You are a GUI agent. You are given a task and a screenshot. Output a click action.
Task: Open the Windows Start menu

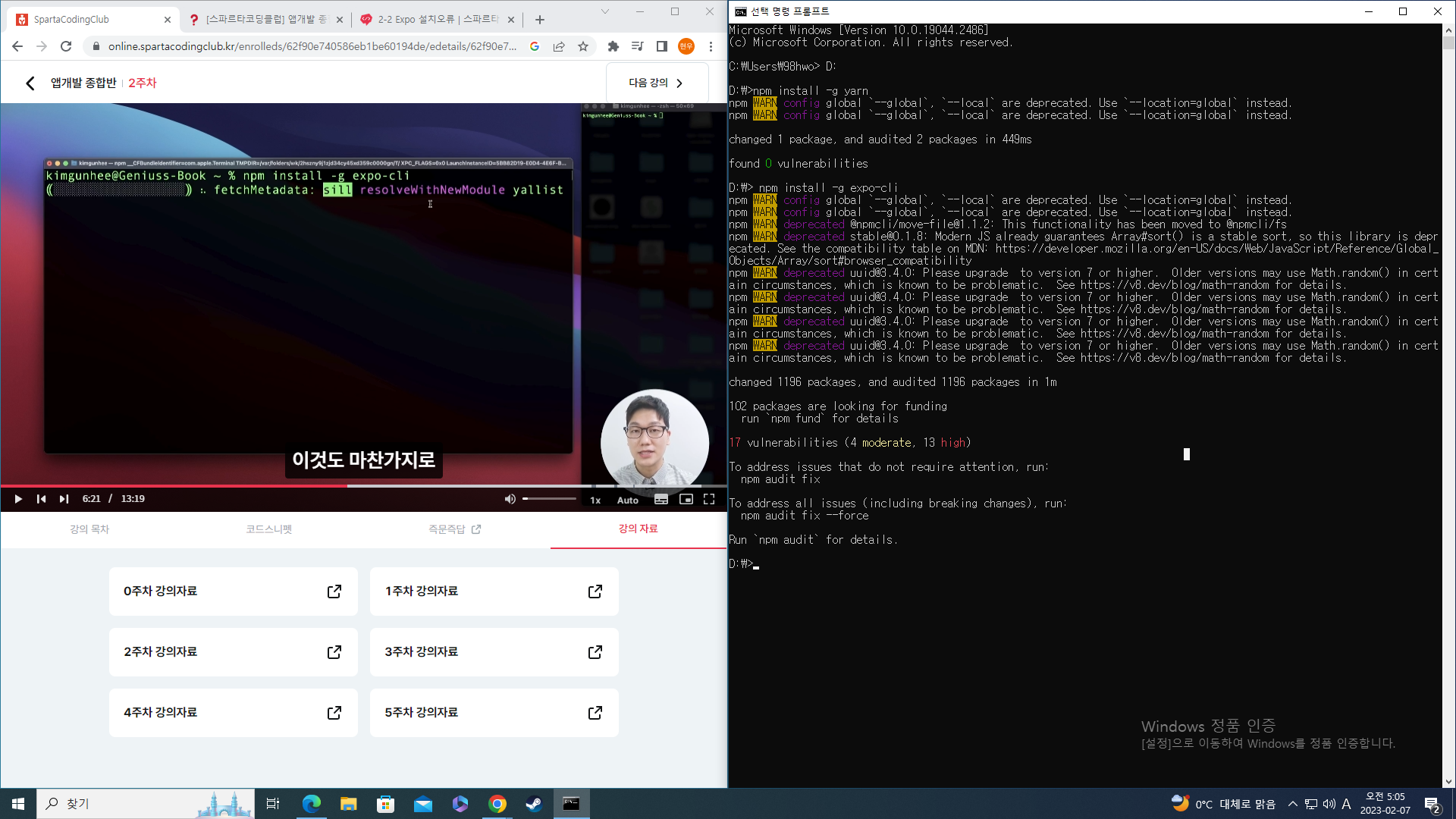click(x=18, y=804)
